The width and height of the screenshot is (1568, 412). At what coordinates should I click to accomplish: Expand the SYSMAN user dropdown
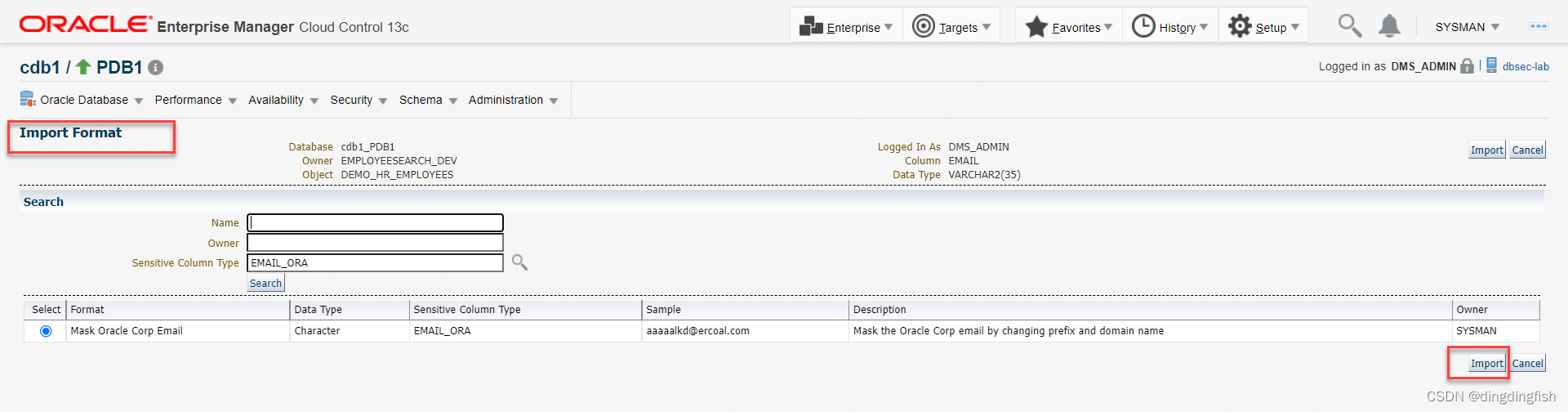click(1468, 27)
